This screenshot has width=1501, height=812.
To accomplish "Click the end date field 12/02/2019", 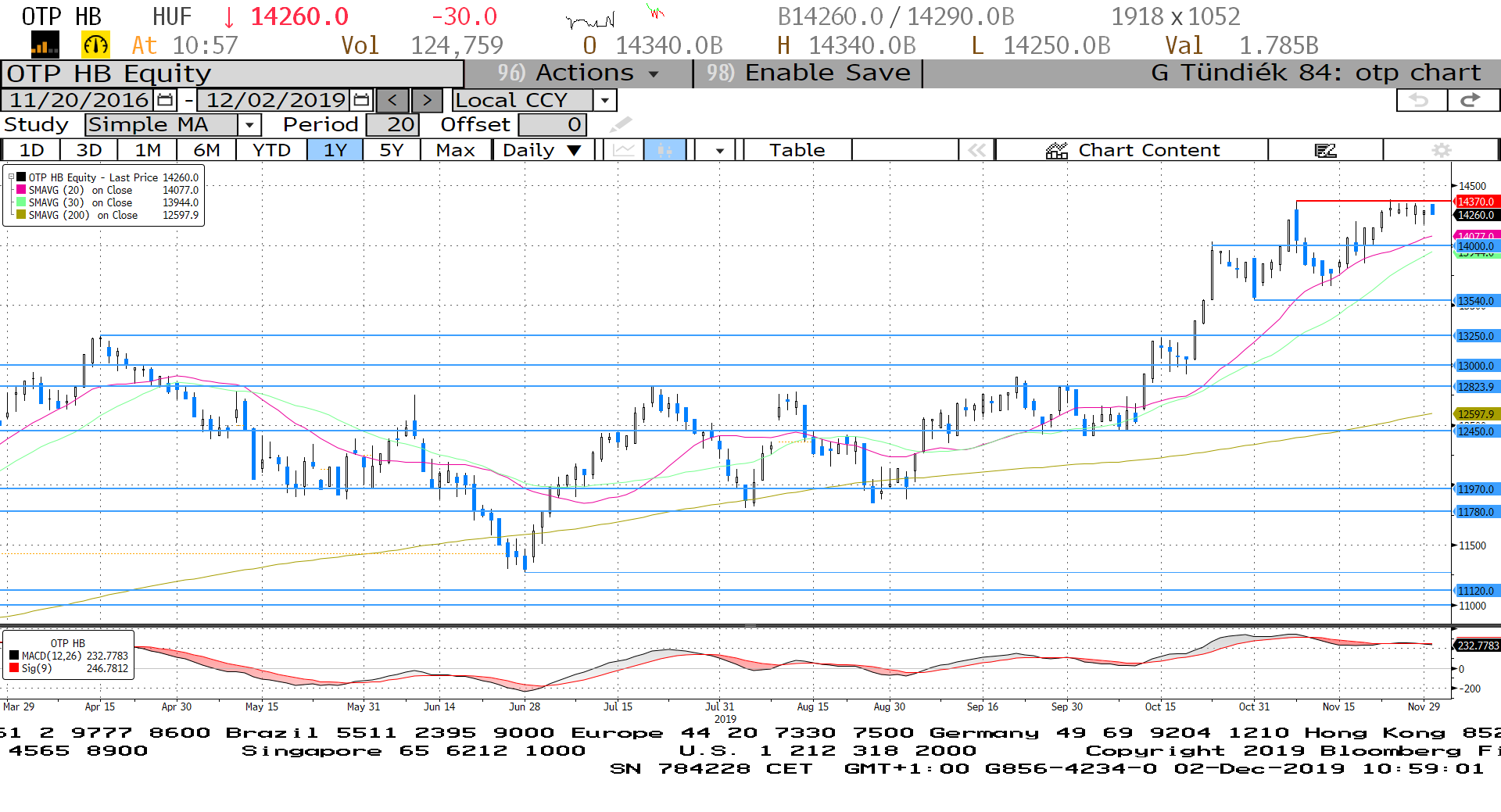I will coord(275,100).
